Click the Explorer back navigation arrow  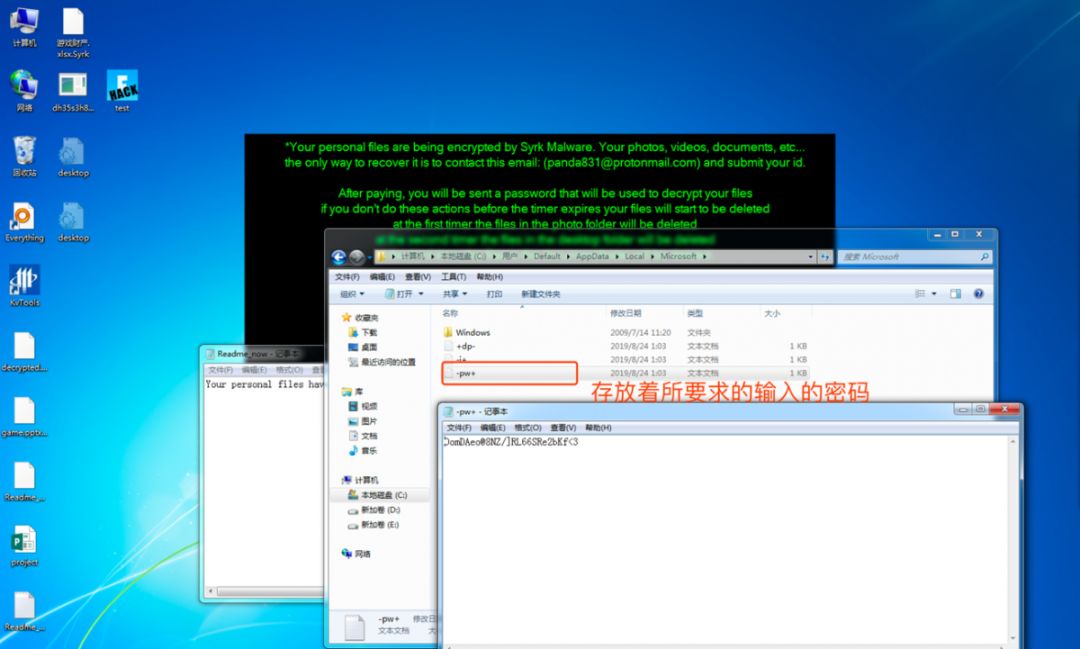click(338, 257)
